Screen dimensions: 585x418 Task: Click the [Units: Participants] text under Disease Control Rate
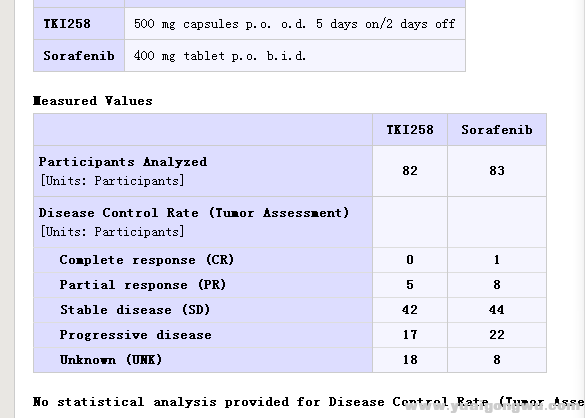click(x=112, y=232)
